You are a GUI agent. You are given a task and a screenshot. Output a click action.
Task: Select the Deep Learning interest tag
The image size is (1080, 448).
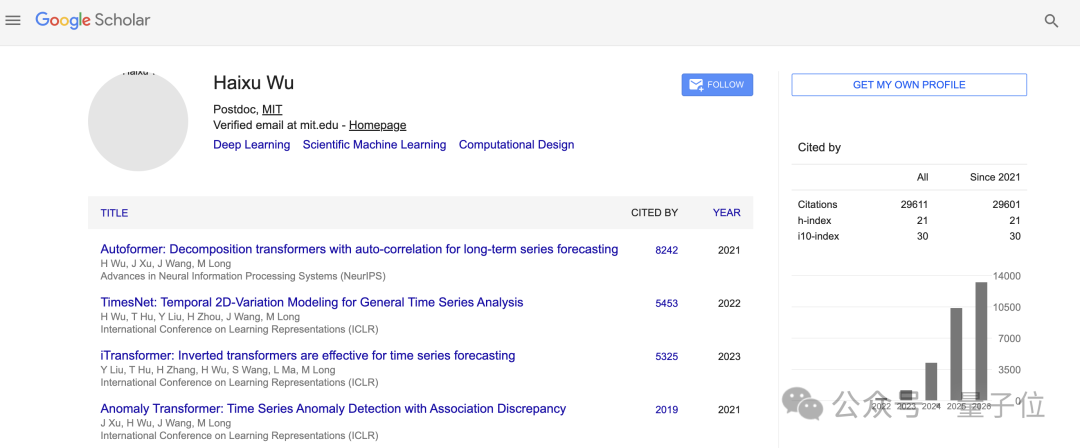point(251,145)
